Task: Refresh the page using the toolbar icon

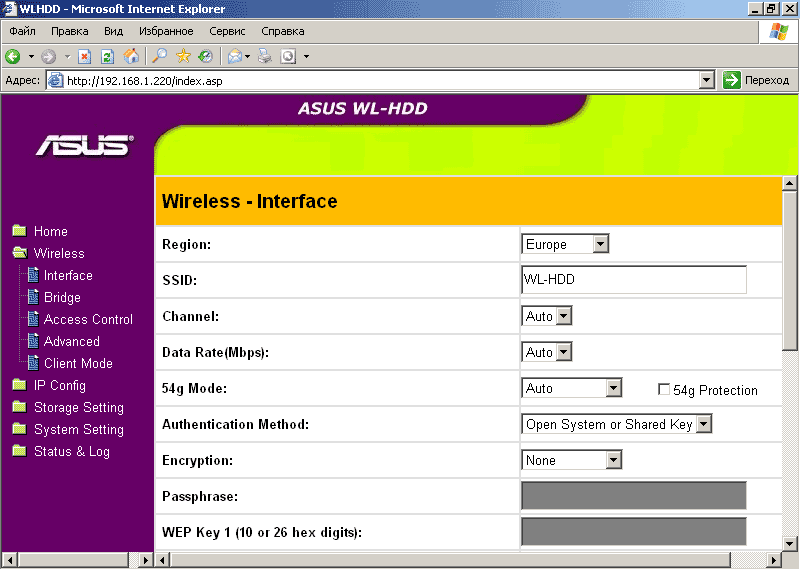Action: 108,56
